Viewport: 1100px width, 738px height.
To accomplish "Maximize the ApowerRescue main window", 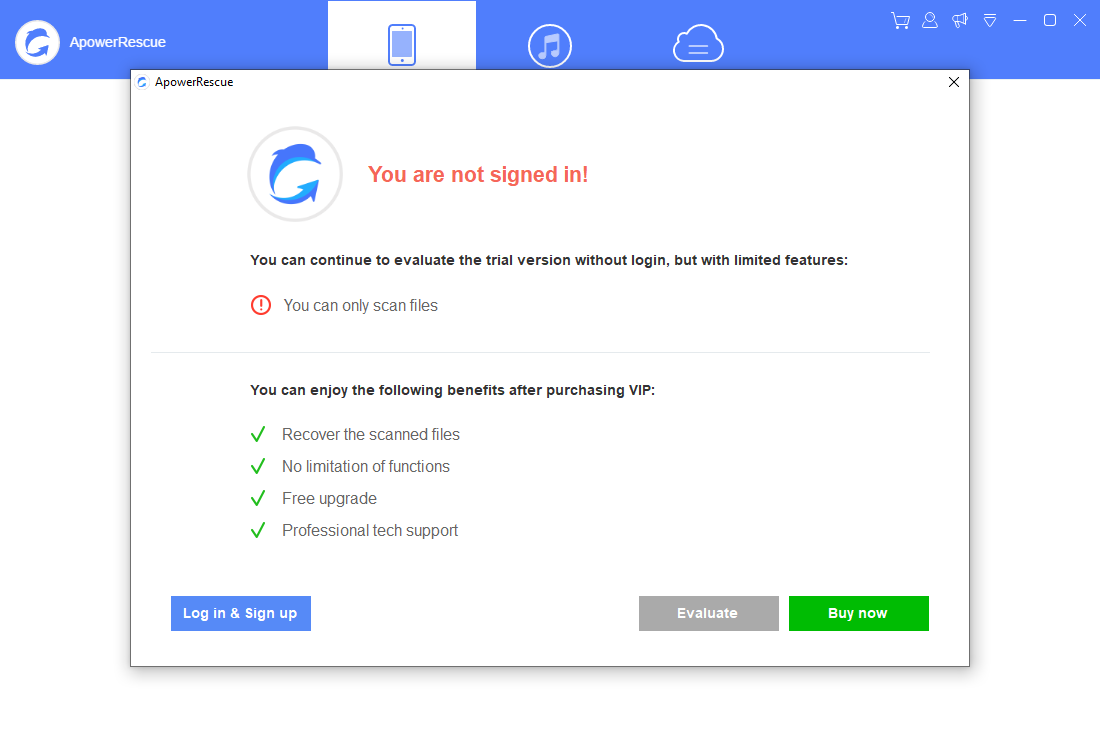I will [x=1050, y=20].
